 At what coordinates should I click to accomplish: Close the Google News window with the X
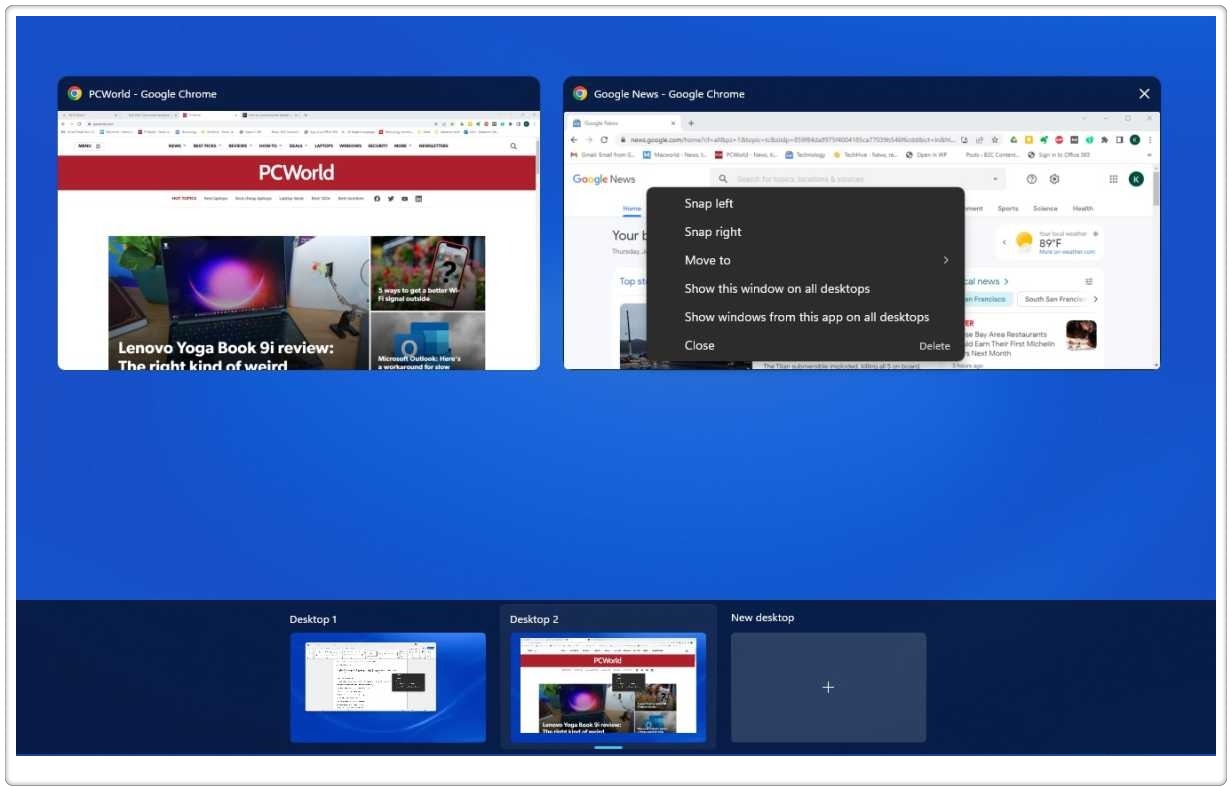tap(1144, 94)
